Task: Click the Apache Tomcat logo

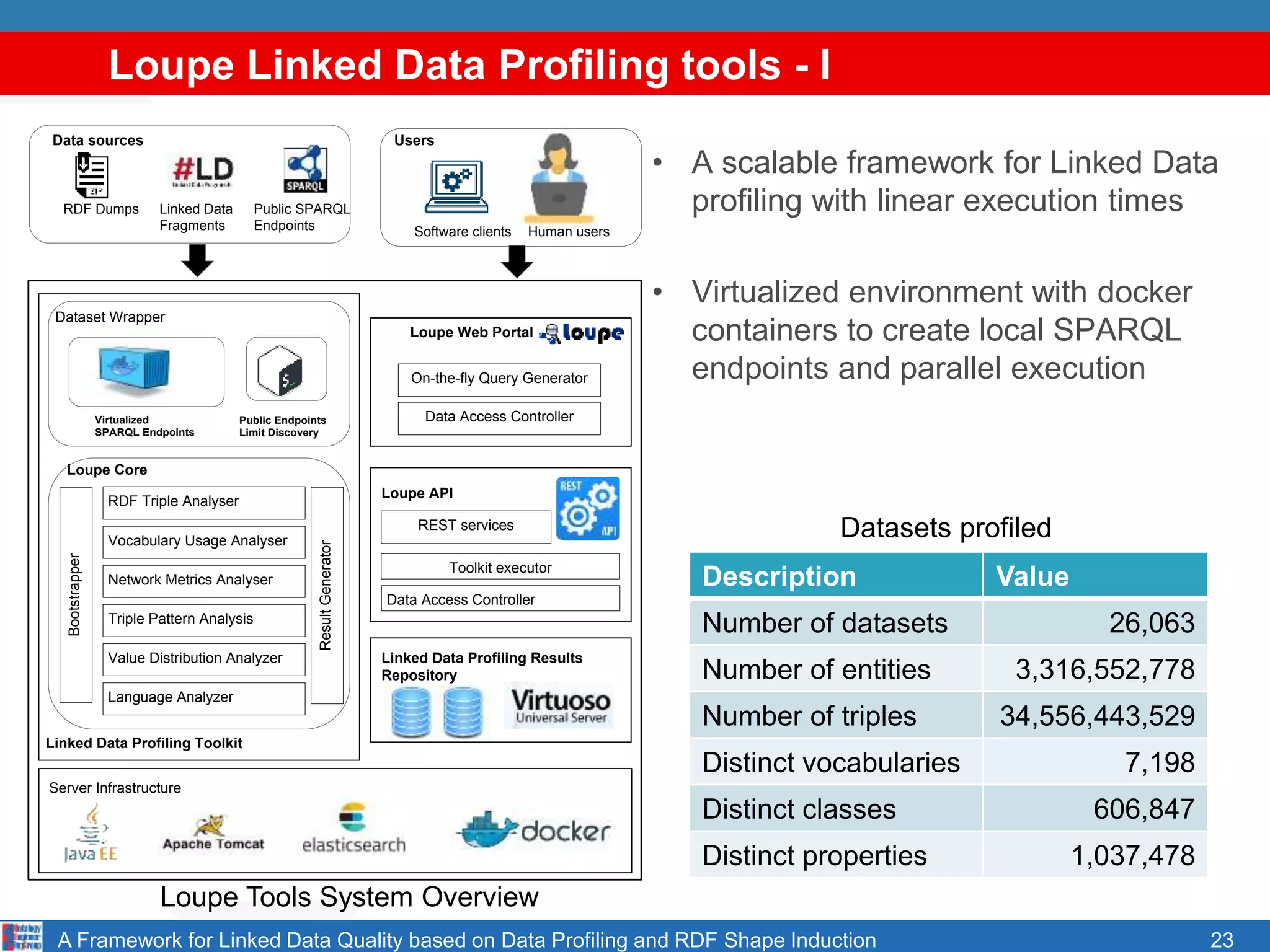Action: coord(213,834)
